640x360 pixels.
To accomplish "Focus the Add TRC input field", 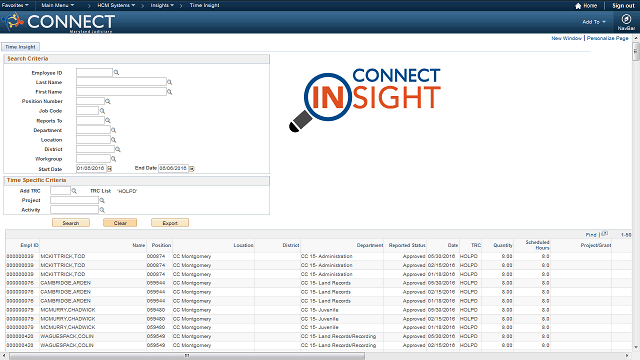I will click(x=60, y=191).
